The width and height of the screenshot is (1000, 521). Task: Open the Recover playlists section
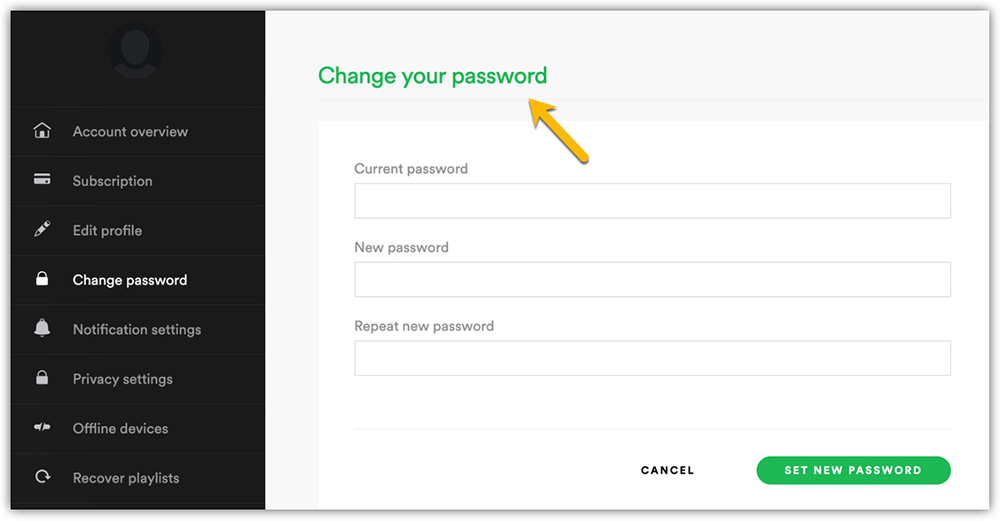click(126, 478)
